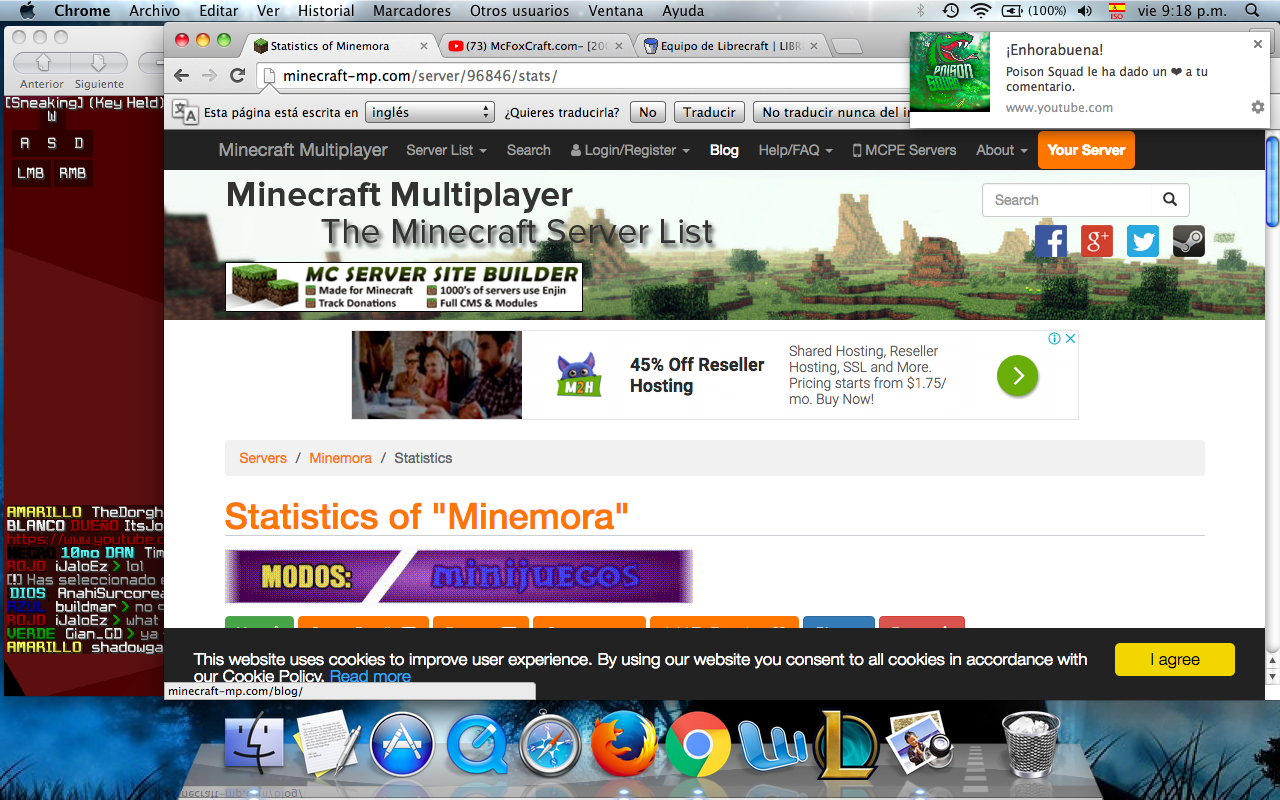The width and height of the screenshot is (1280, 800).
Task: Expand the Login/Register menu
Action: [630, 150]
